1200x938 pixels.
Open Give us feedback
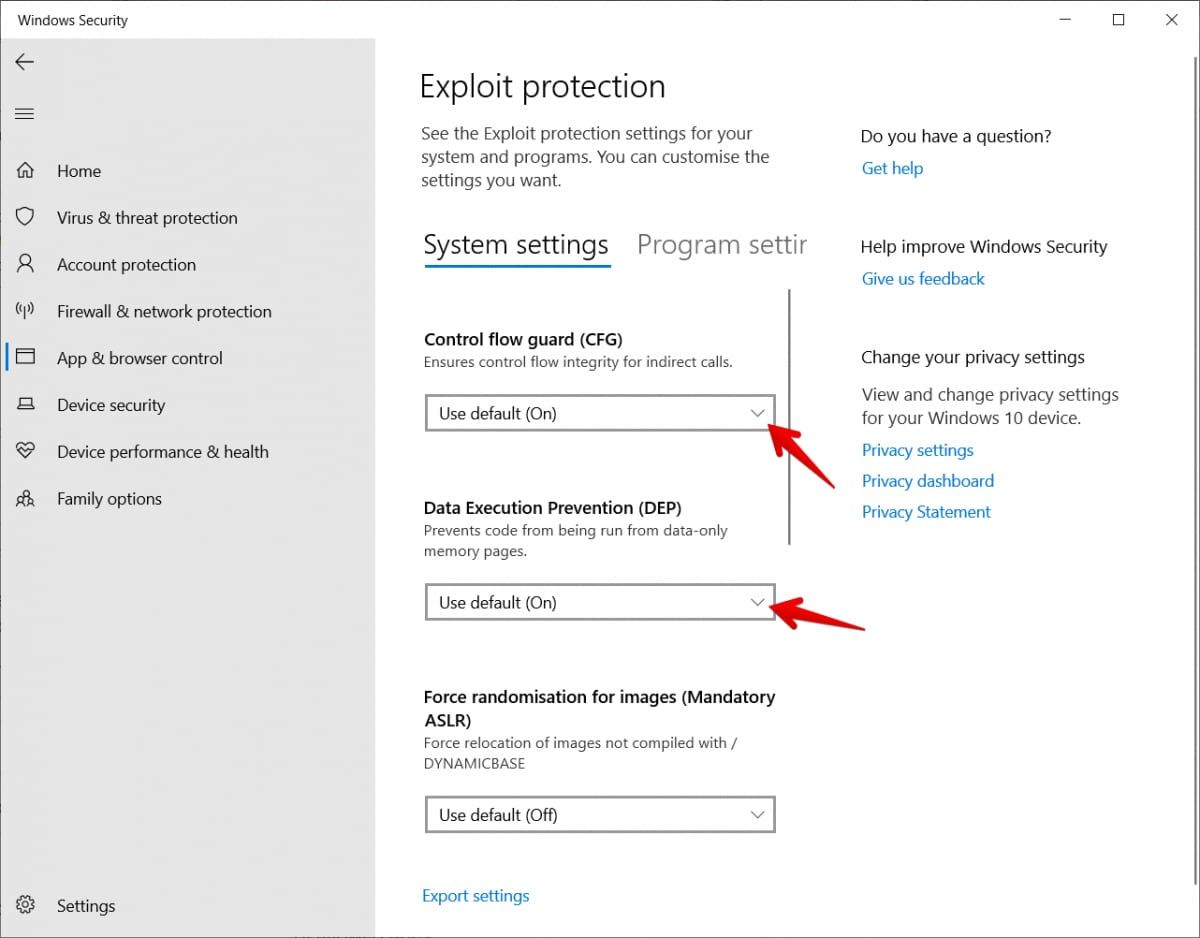tap(922, 278)
